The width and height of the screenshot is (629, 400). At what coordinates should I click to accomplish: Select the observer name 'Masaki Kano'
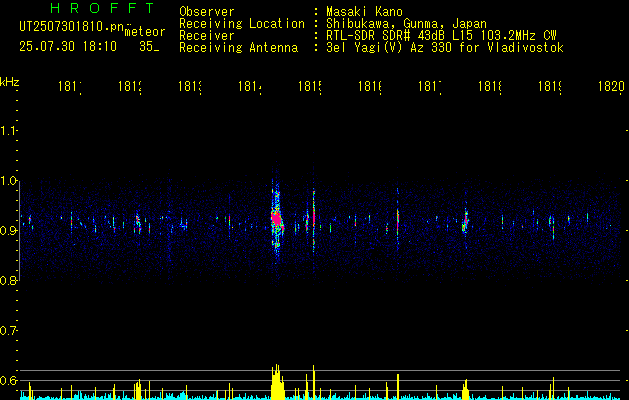pos(364,11)
